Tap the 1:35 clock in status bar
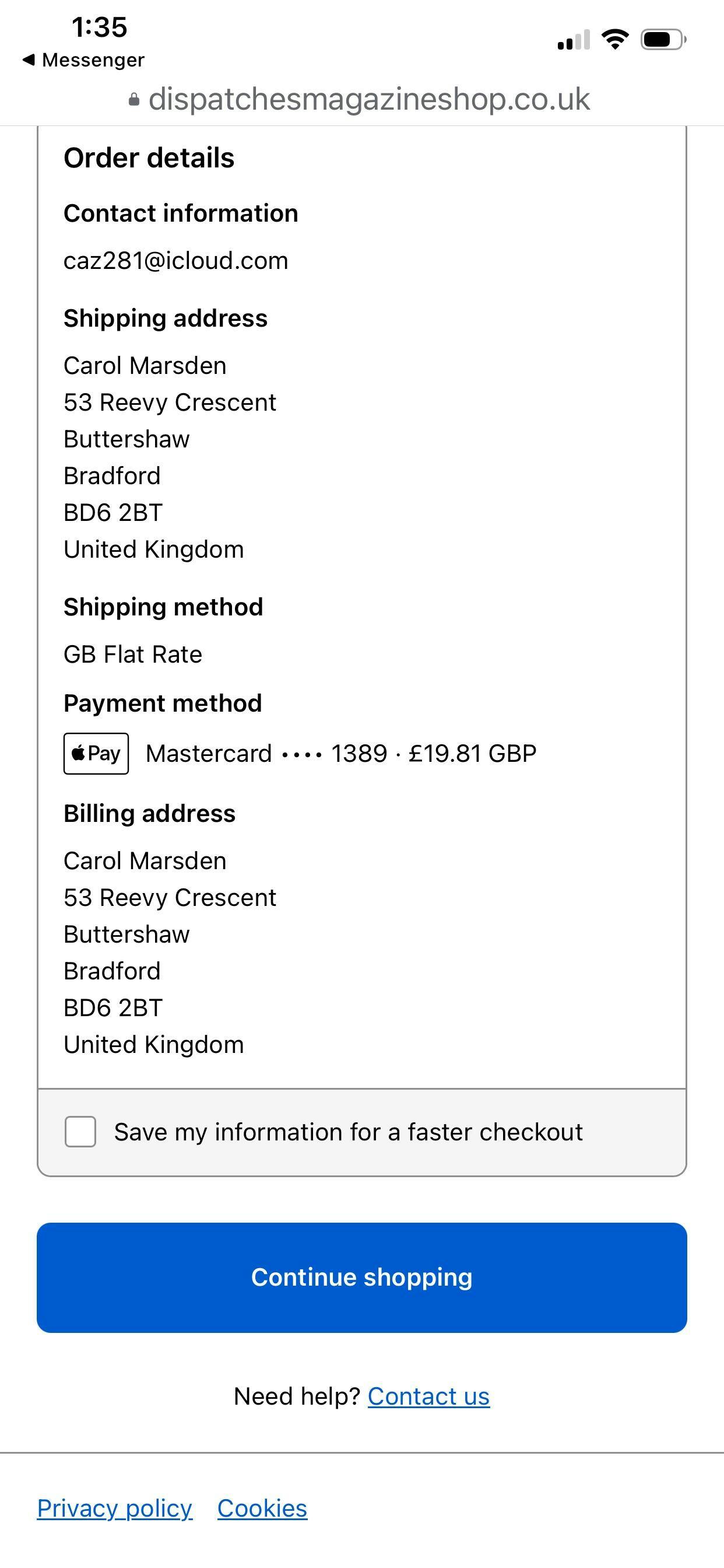Image resolution: width=724 pixels, height=1568 pixels. pos(99,27)
